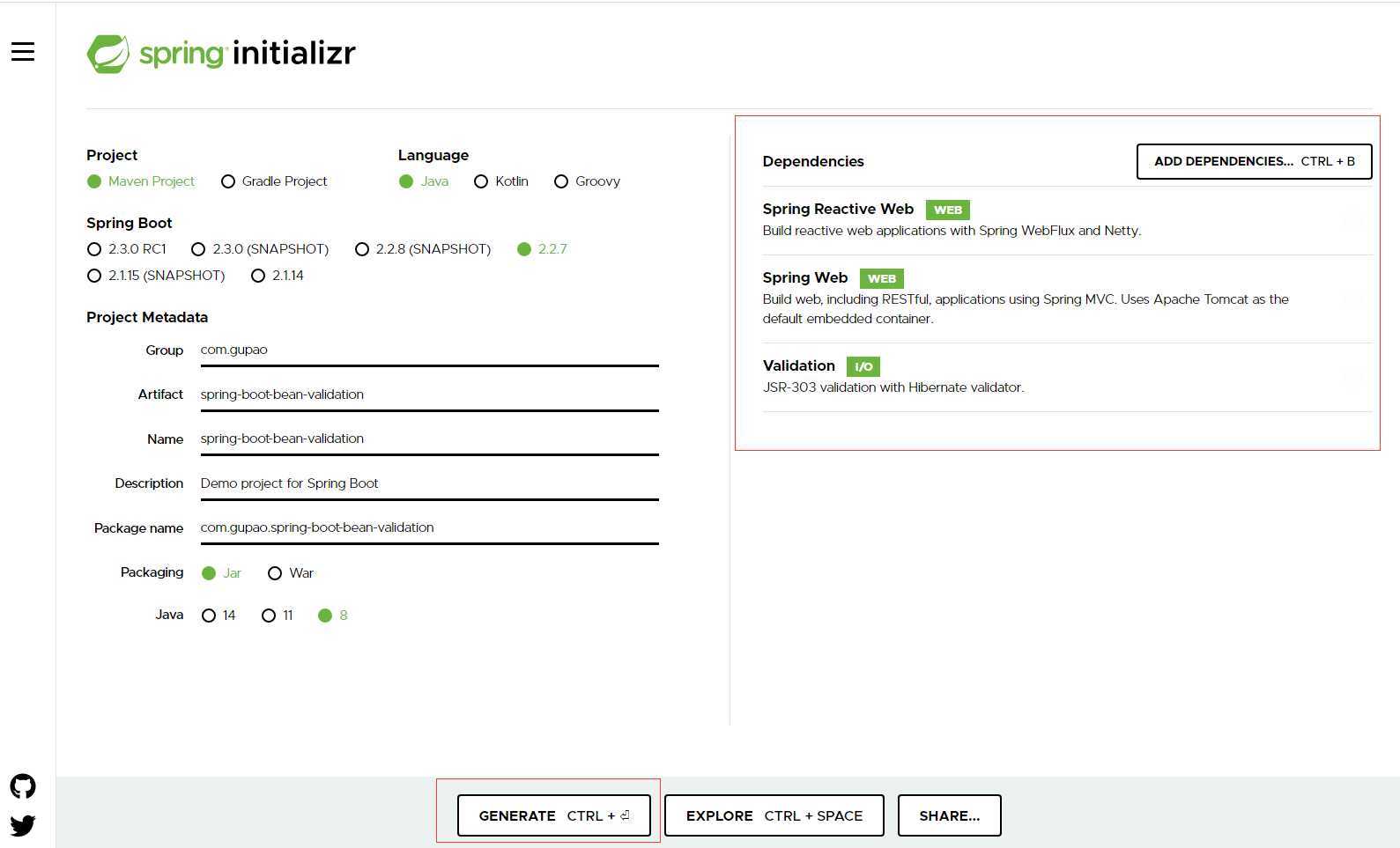Open Add Dependencies dialog
Image resolution: width=1400 pixels, height=848 pixels.
point(1254,161)
